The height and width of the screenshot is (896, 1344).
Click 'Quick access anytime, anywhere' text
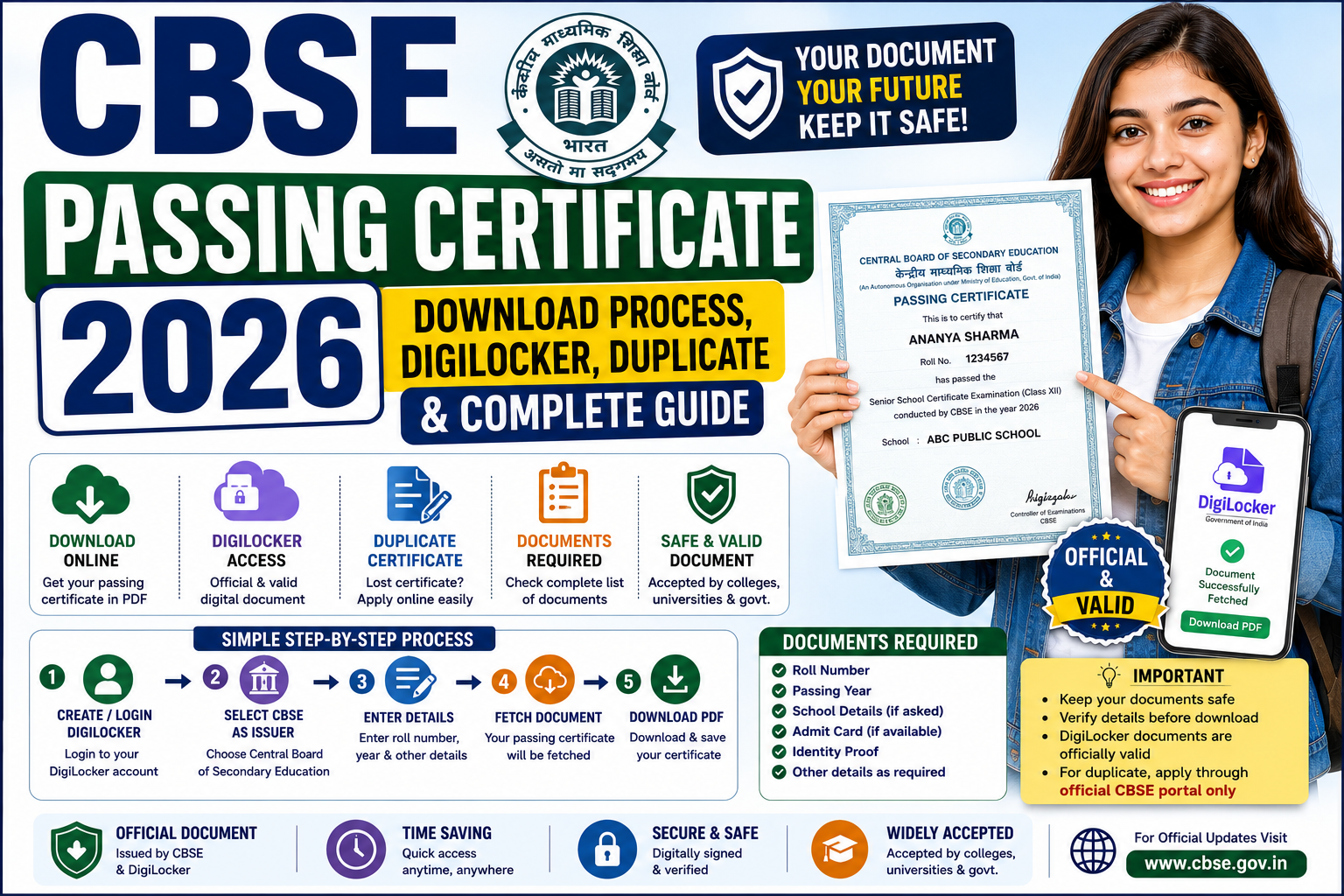coord(458,861)
